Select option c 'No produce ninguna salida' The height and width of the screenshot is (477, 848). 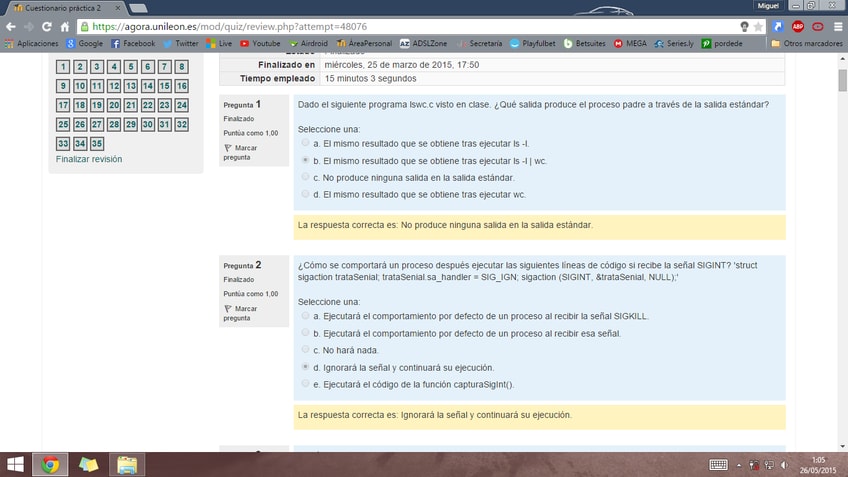click(x=306, y=177)
